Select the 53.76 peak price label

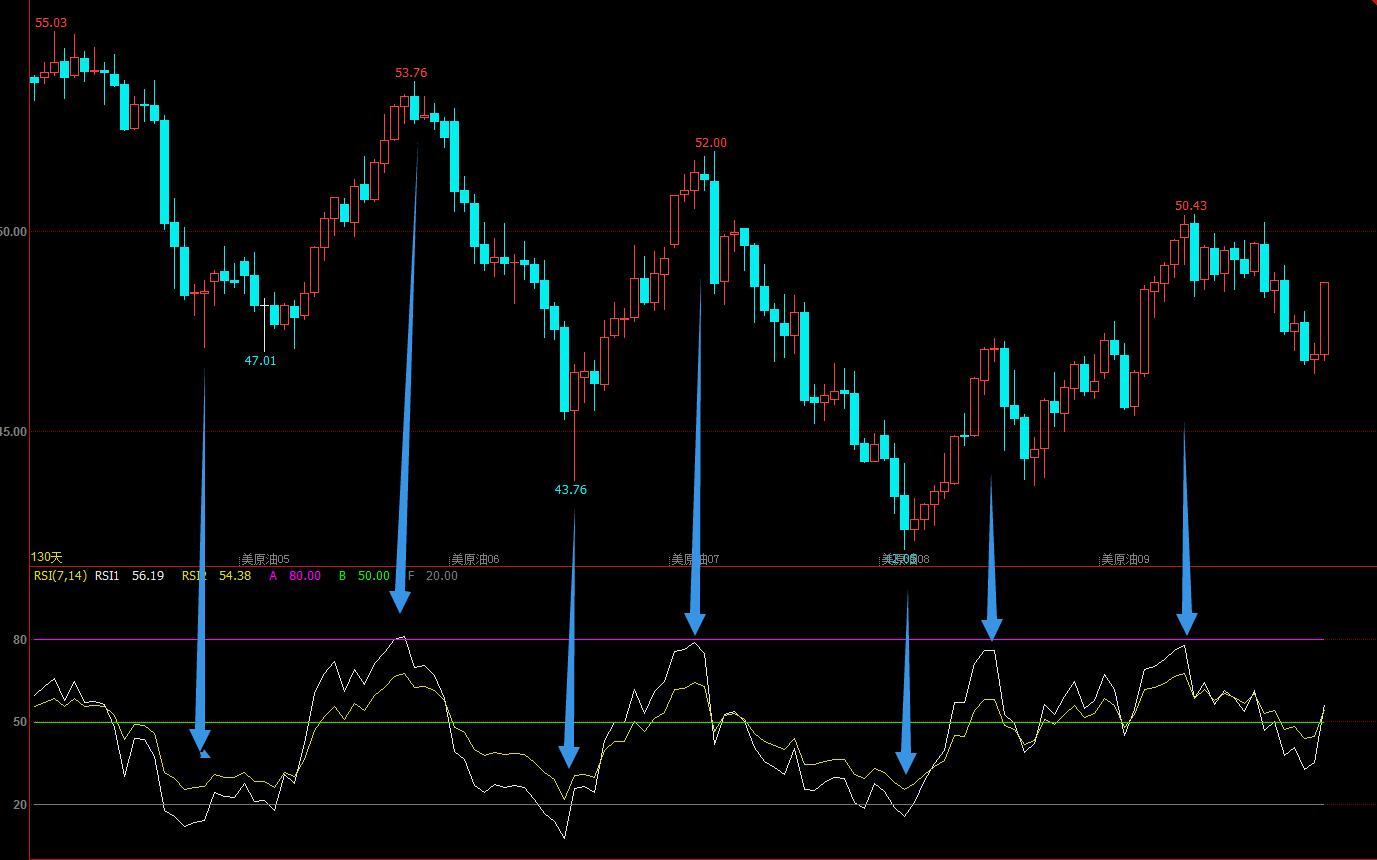pos(411,72)
